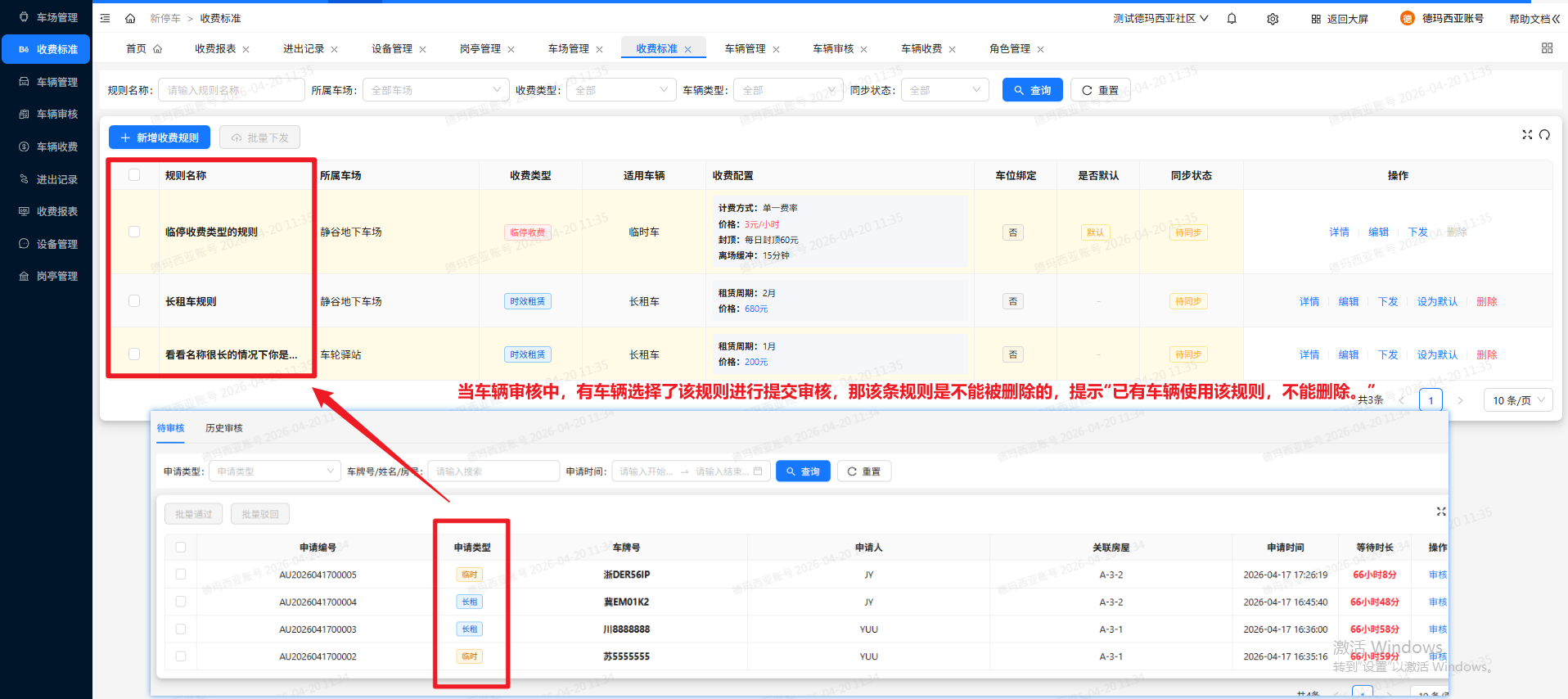
Task: Click the 规则名称 input field
Action: coord(231,90)
